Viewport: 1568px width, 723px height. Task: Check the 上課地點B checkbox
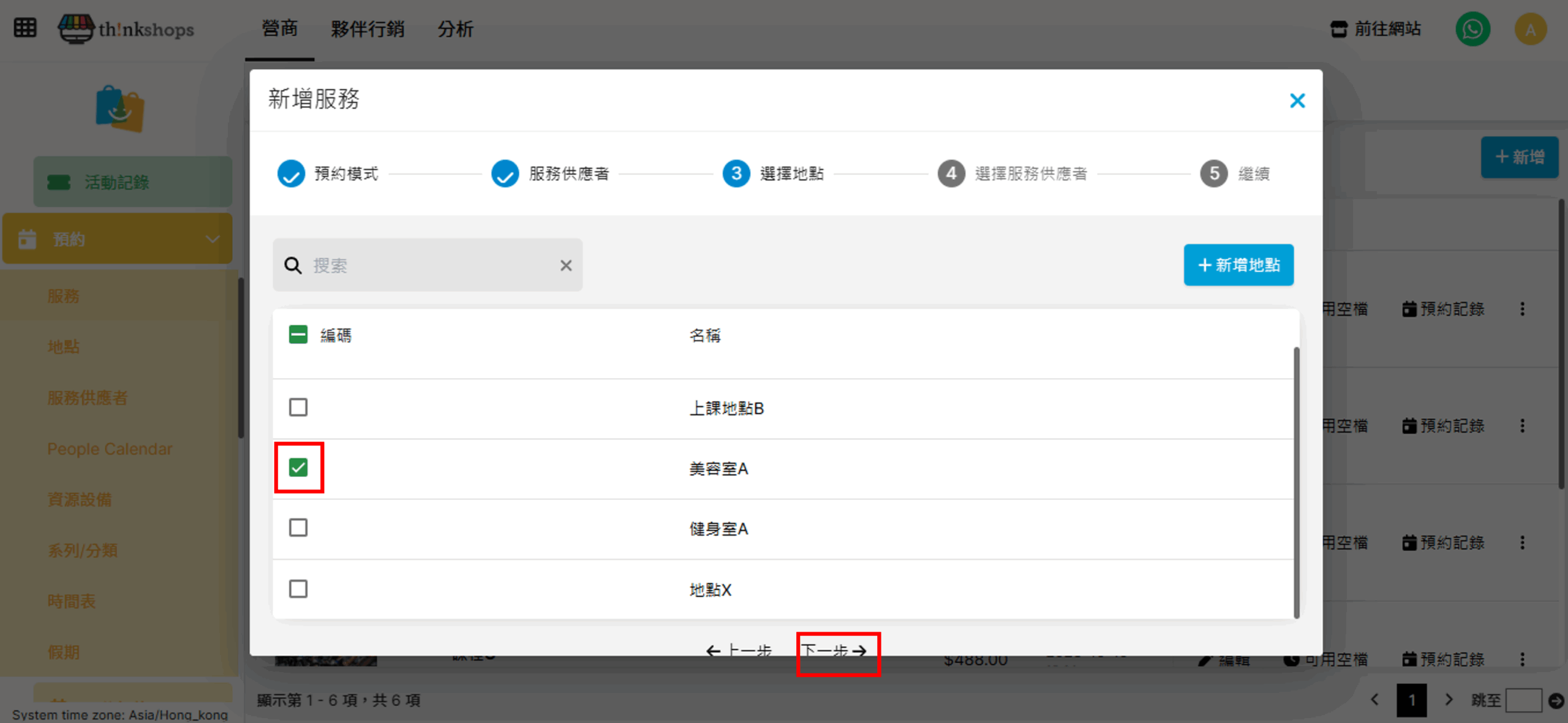point(298,407)
